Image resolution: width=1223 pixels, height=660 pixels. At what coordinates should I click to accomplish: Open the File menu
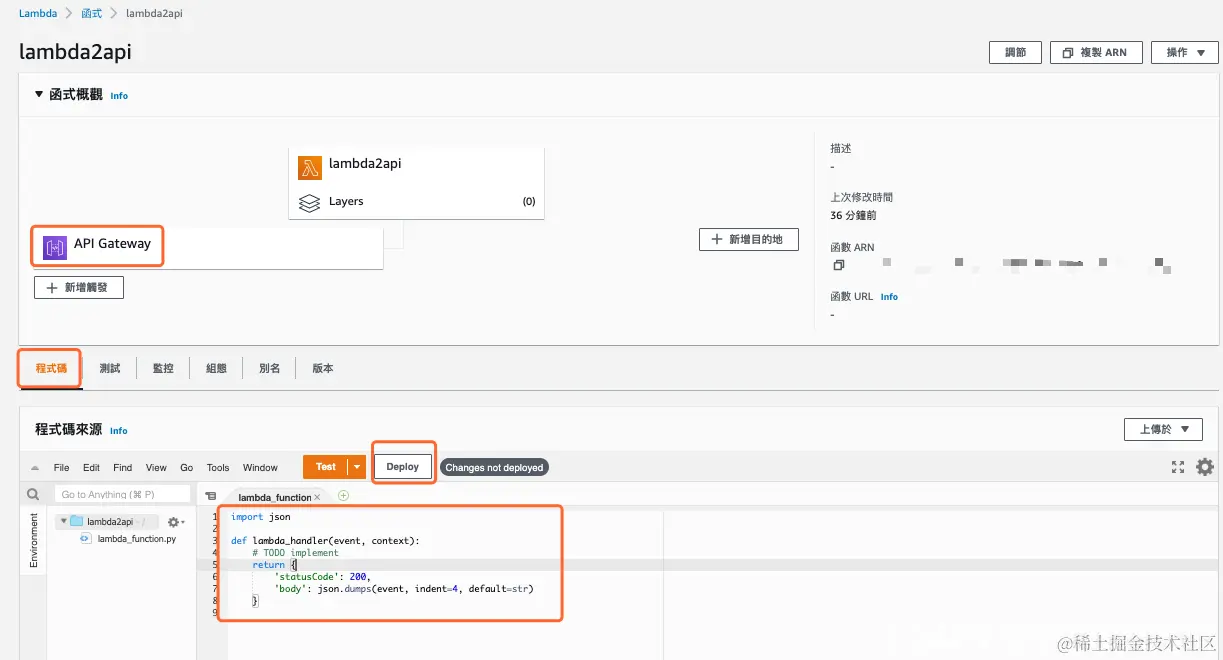click(61, 467)
